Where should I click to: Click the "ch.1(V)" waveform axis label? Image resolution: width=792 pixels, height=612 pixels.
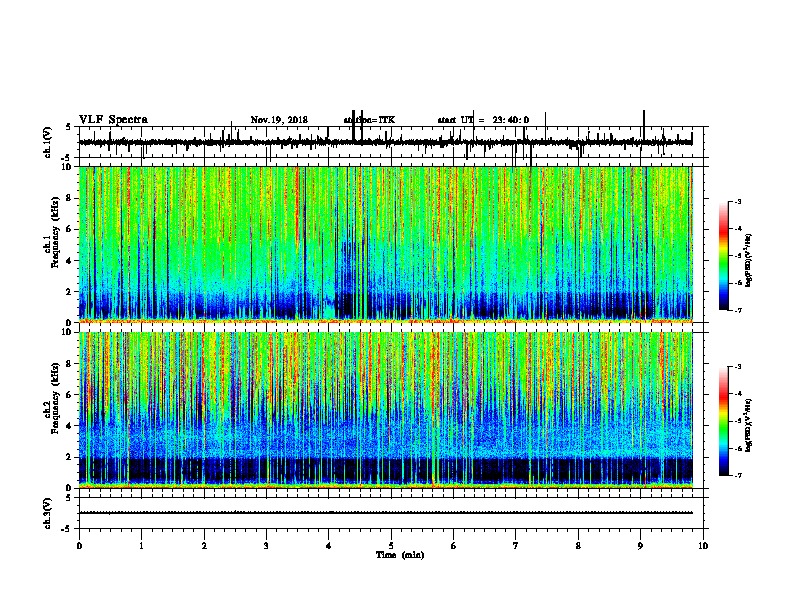tap(48, 142)
